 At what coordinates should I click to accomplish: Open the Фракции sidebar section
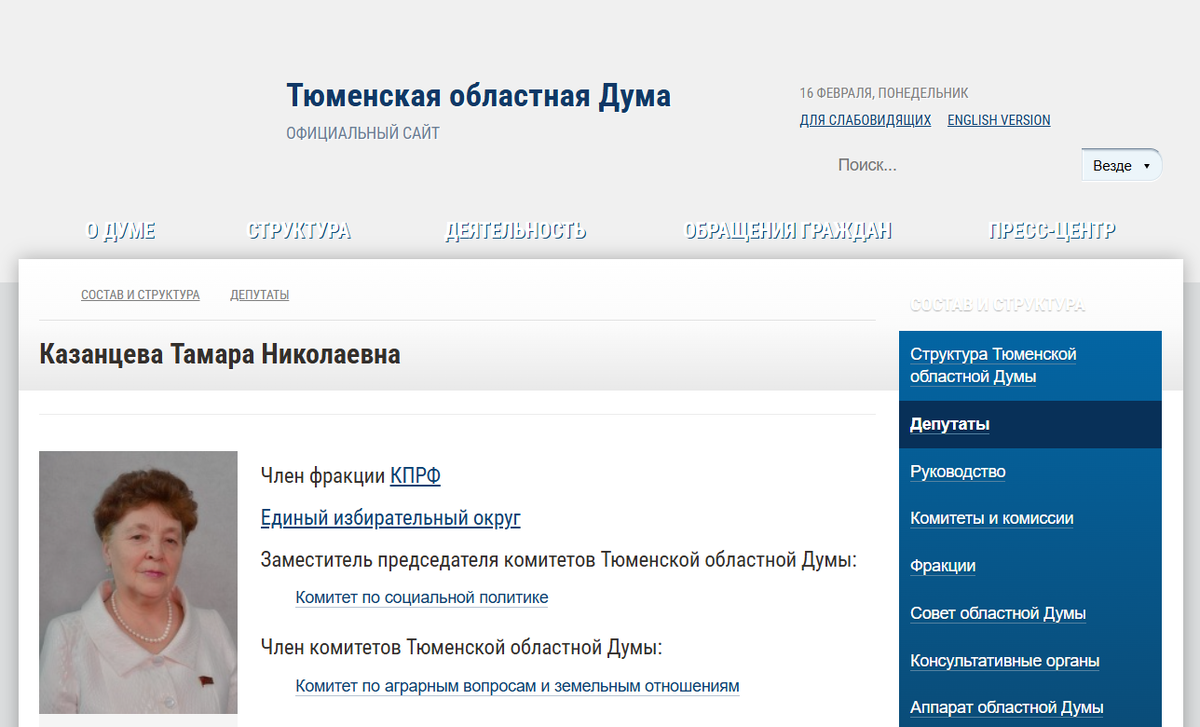941,566
